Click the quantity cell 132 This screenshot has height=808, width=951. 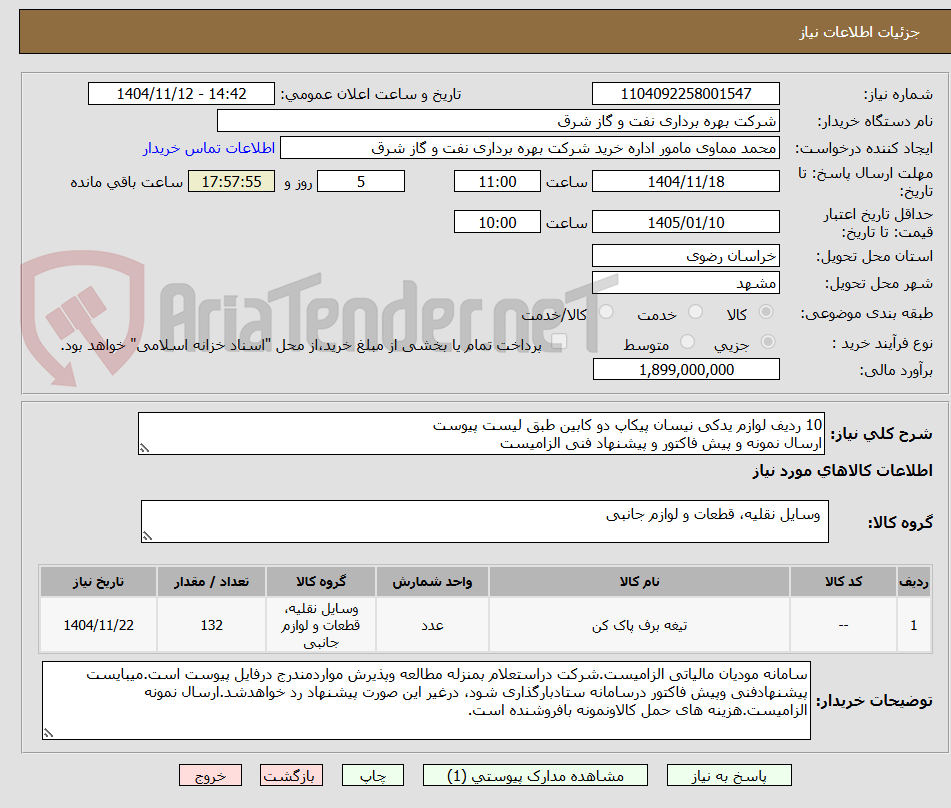coord(211,625)
